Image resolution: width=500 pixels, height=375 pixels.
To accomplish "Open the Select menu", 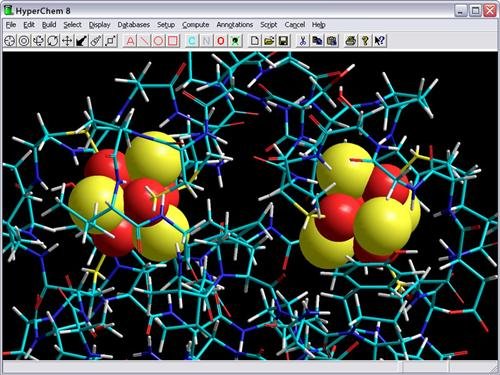I will click(x=72, y=25).
